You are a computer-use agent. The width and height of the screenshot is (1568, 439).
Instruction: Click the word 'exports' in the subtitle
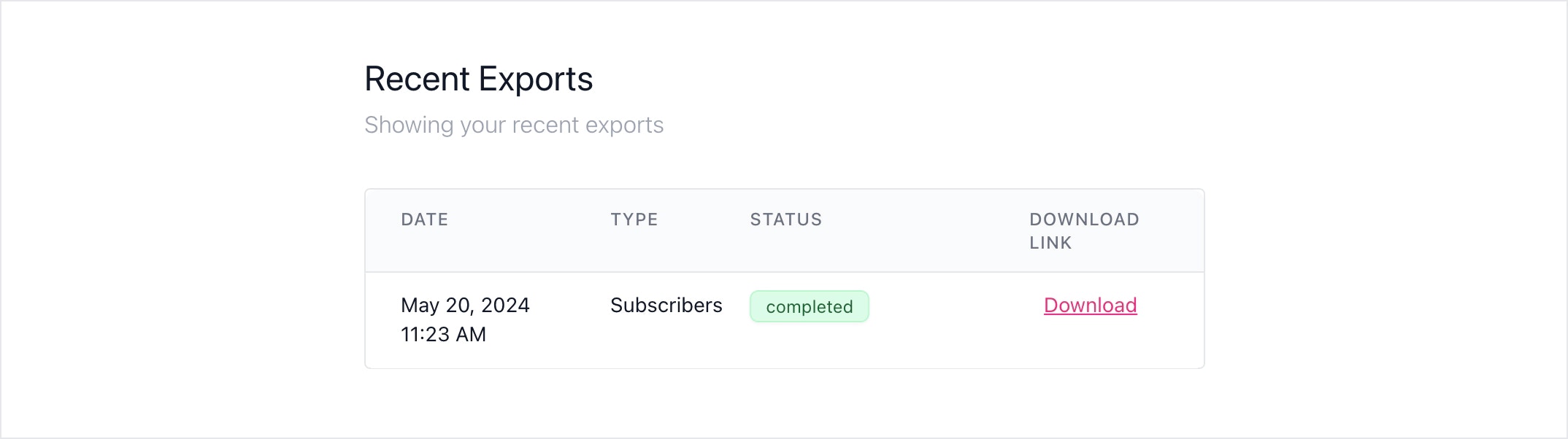[624, 125]
